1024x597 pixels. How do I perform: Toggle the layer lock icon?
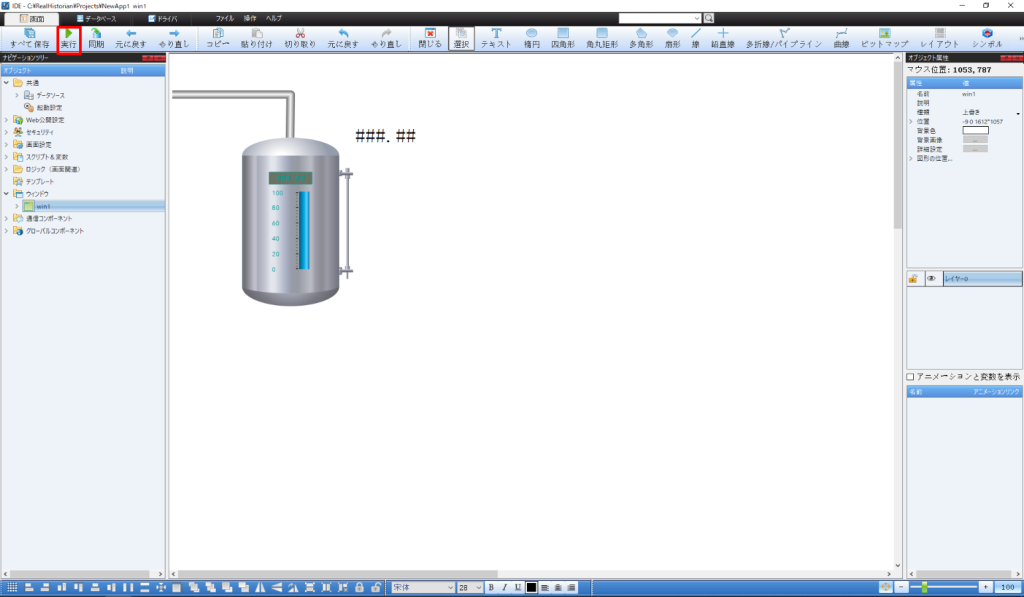[x=913, y=279]
